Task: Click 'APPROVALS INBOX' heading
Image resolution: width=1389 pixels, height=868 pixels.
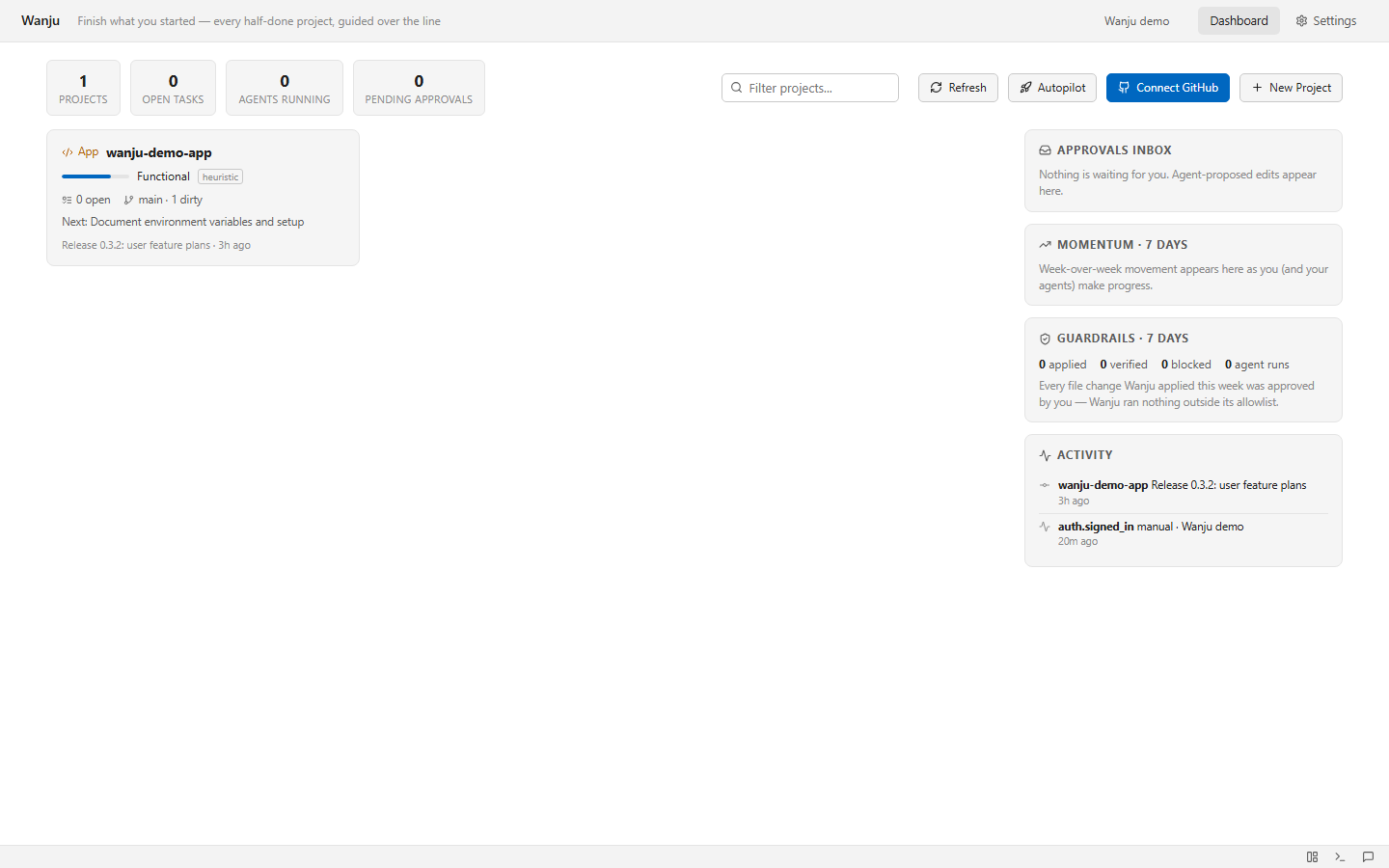Action: (1114, 150)
